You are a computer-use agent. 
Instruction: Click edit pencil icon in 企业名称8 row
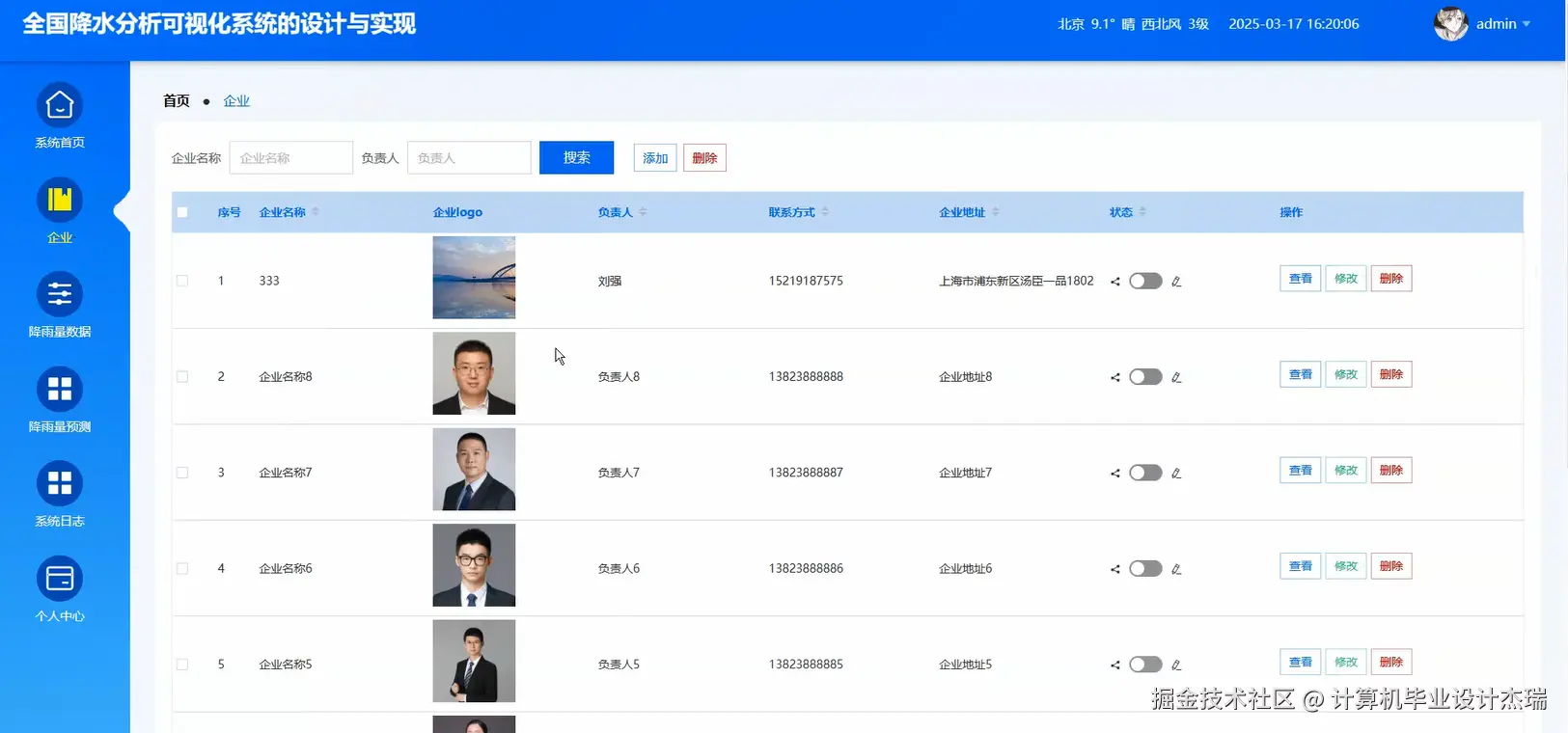point(1176,377)
